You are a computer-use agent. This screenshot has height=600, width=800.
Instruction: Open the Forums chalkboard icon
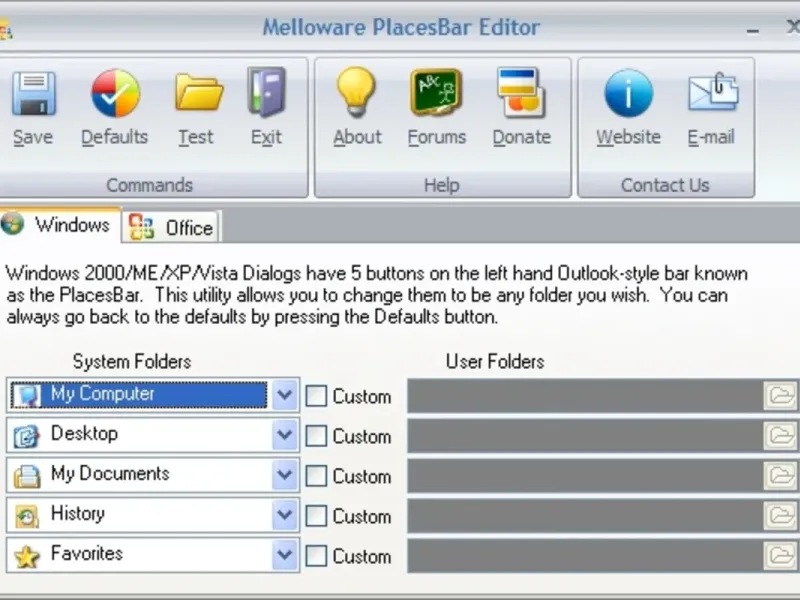[436, 92]
